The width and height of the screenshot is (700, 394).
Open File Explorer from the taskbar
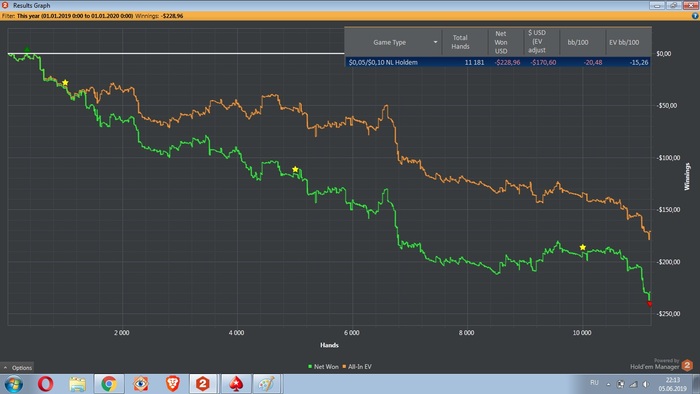coord(77,384)
